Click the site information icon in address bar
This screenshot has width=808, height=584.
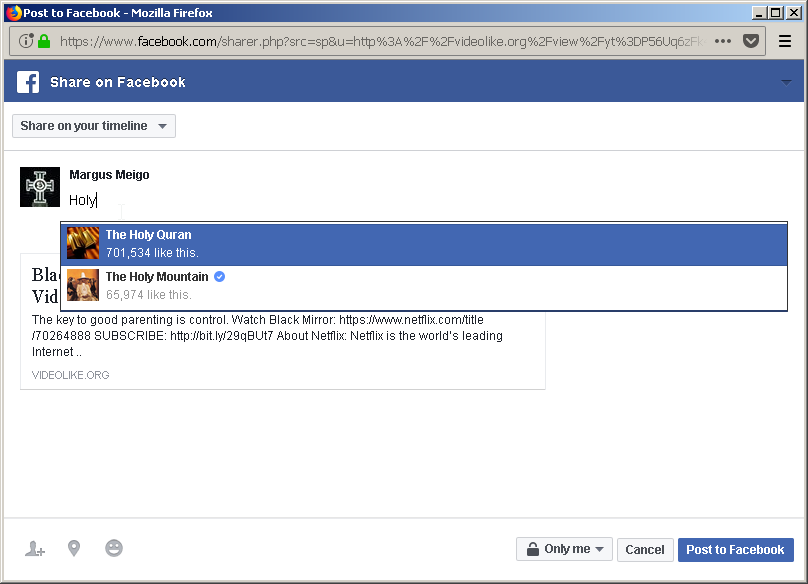(25, 41)
